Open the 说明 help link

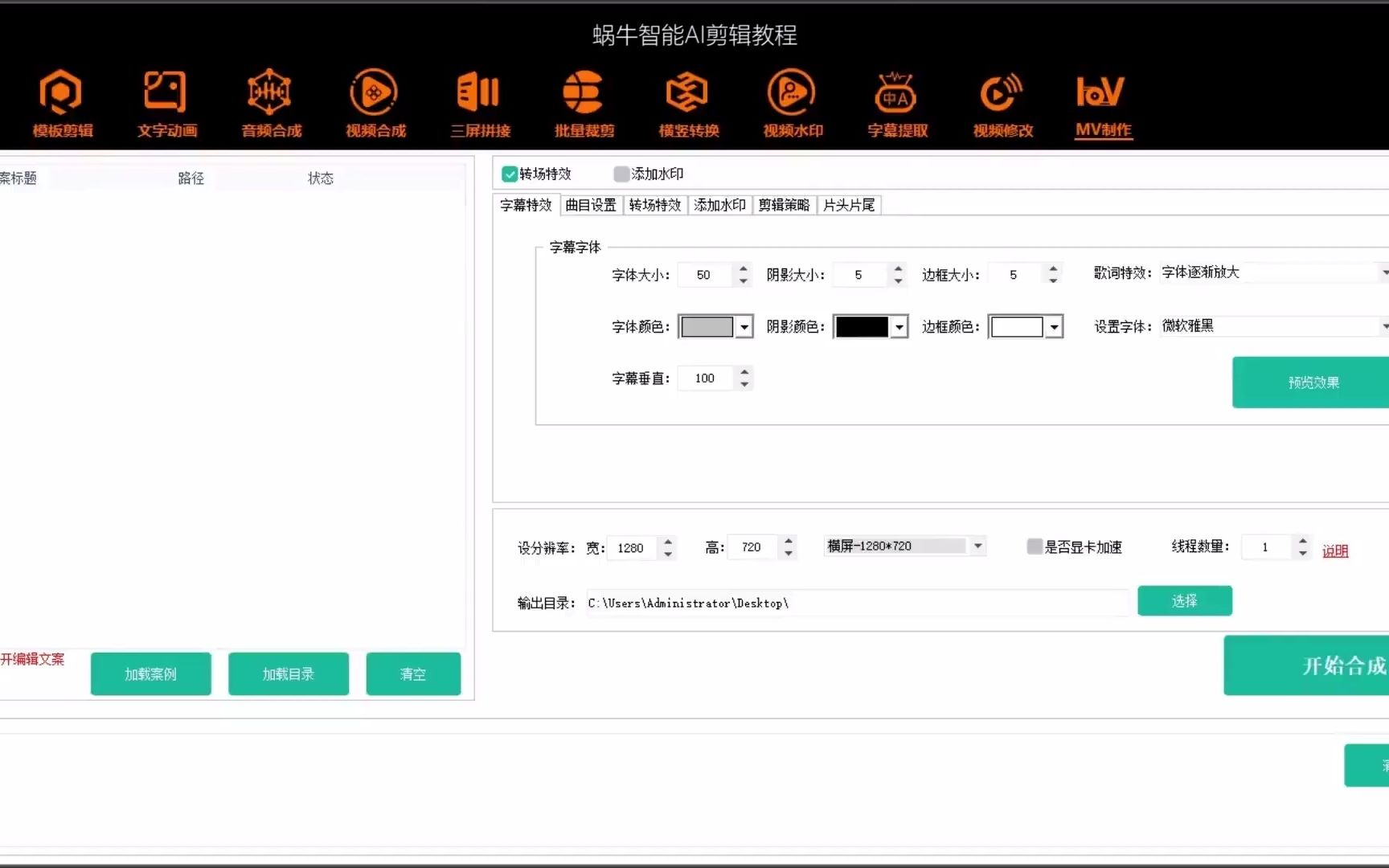[x=1335, y=551]
